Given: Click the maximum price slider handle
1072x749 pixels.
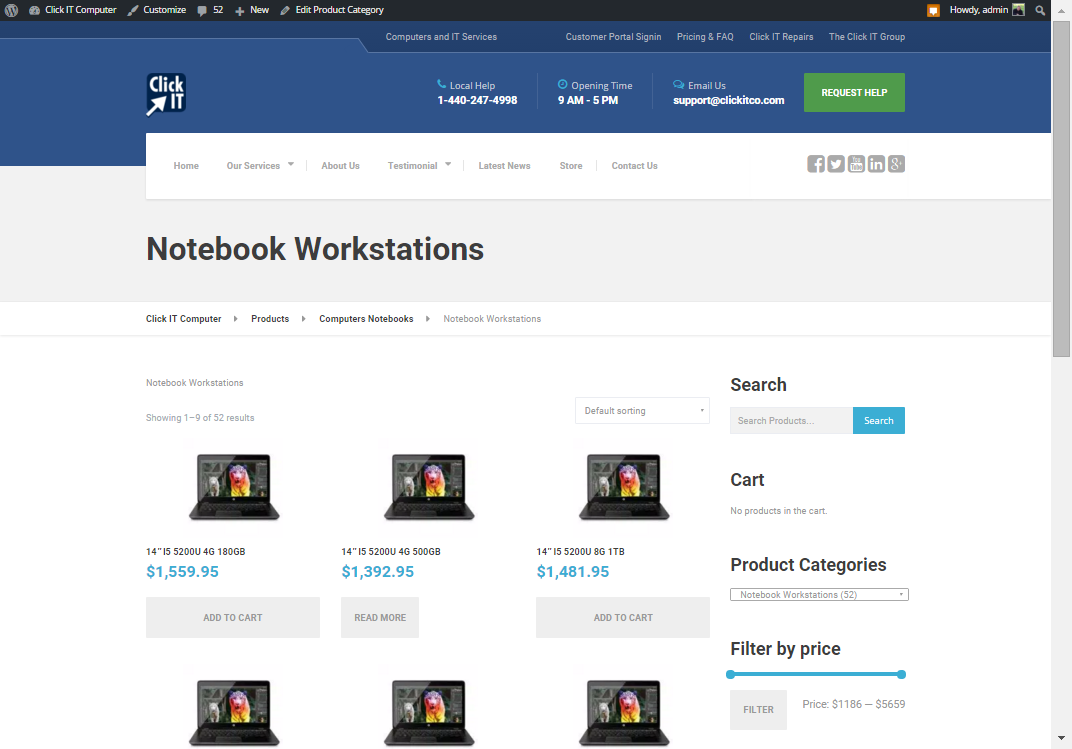Looking at the screenshot, I should pos(901,675).
